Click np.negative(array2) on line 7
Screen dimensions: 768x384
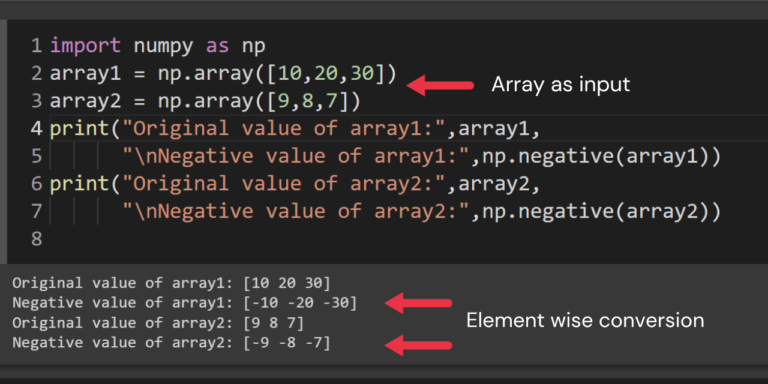pos(596,212)
